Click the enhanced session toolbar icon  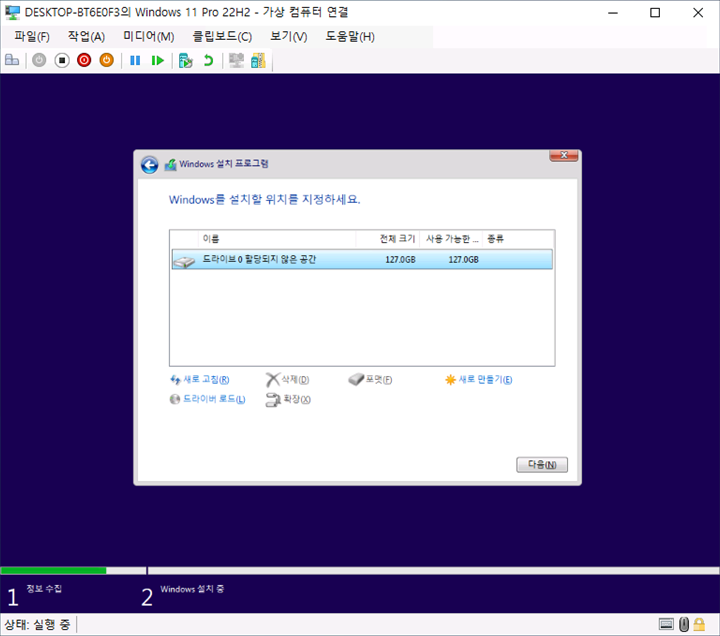[x=236, y=61]
